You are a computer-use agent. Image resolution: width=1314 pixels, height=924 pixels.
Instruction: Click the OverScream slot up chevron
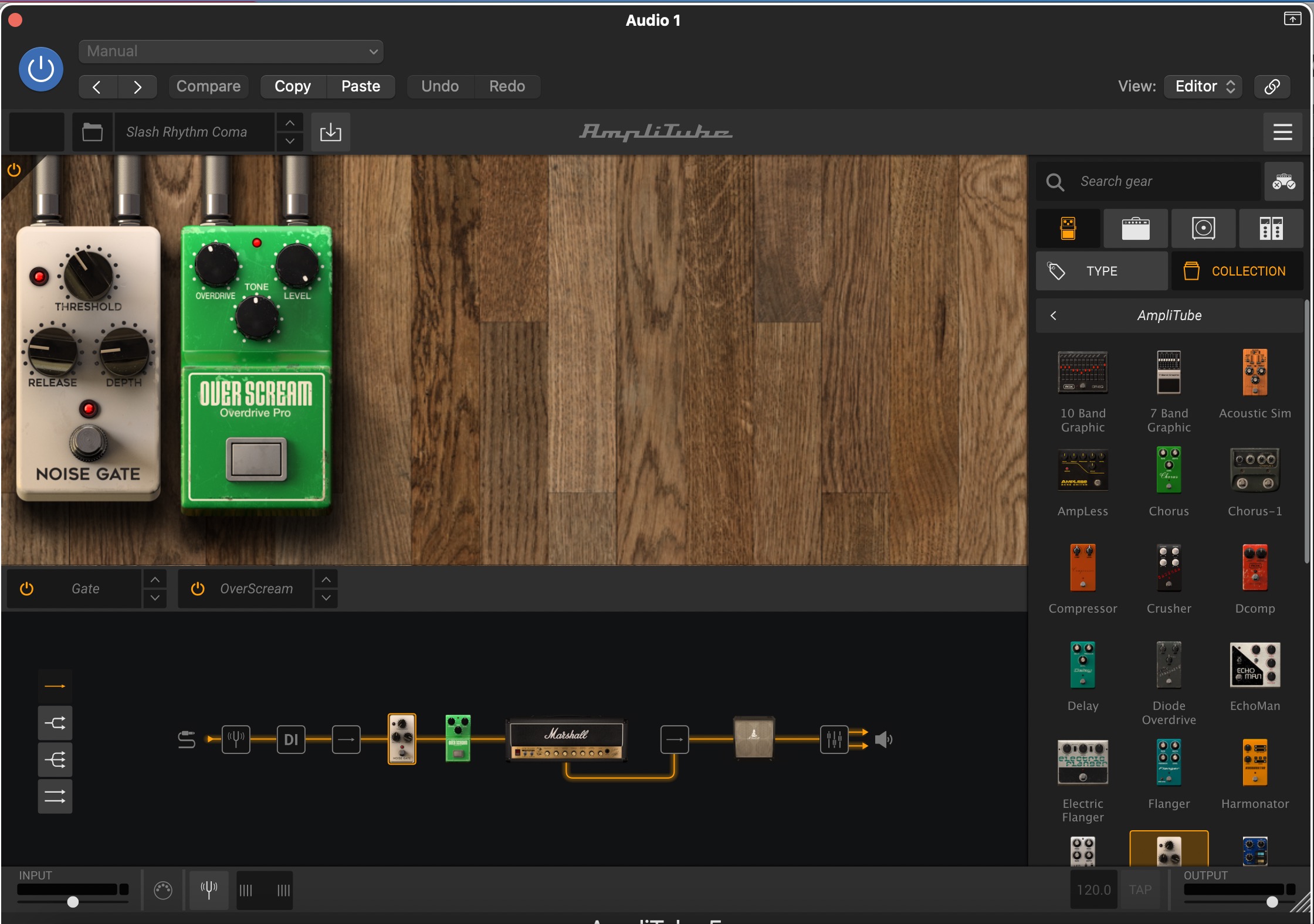[326, 580]
